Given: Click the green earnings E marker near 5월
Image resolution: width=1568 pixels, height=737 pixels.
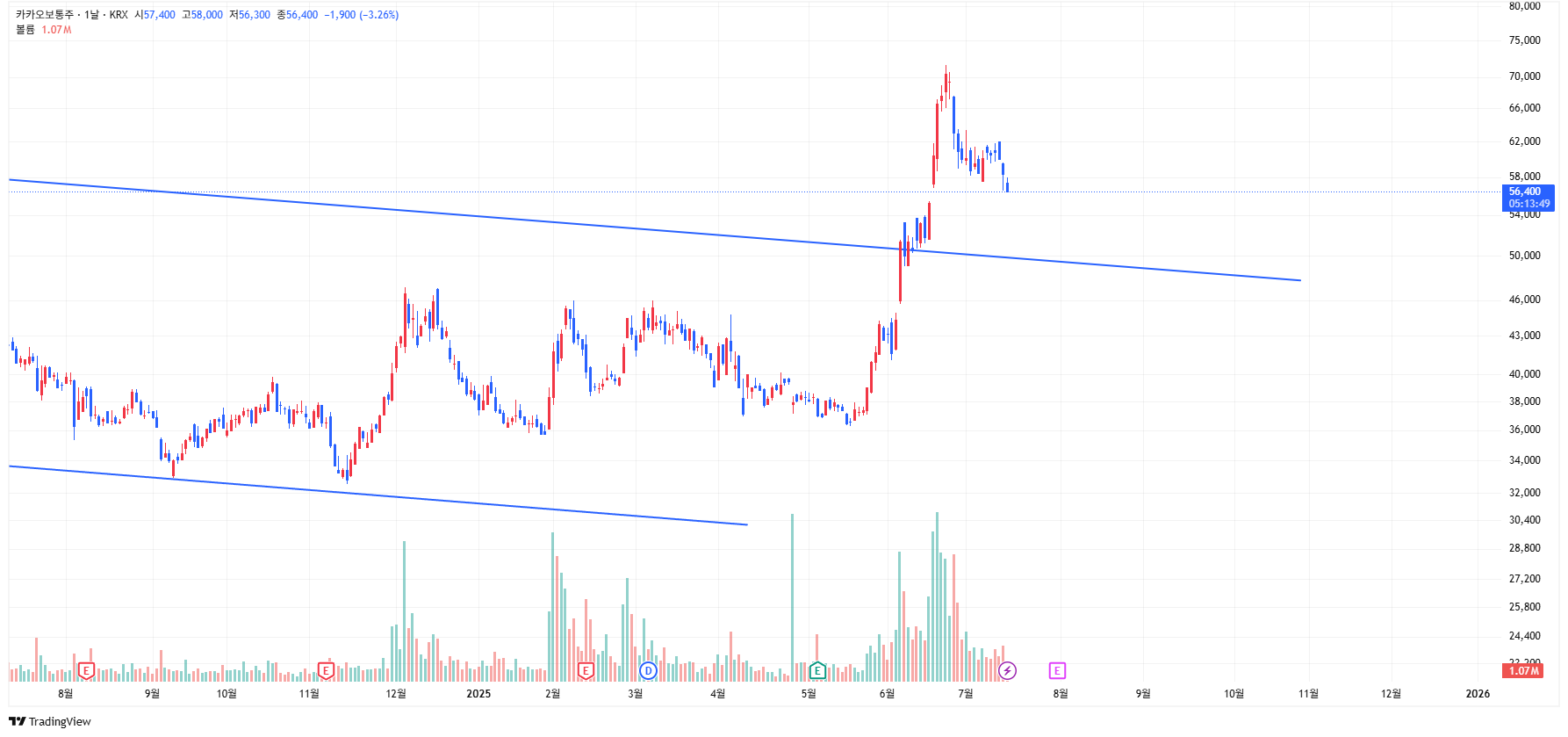Looking at the screenshot, I should click(817, 671).
